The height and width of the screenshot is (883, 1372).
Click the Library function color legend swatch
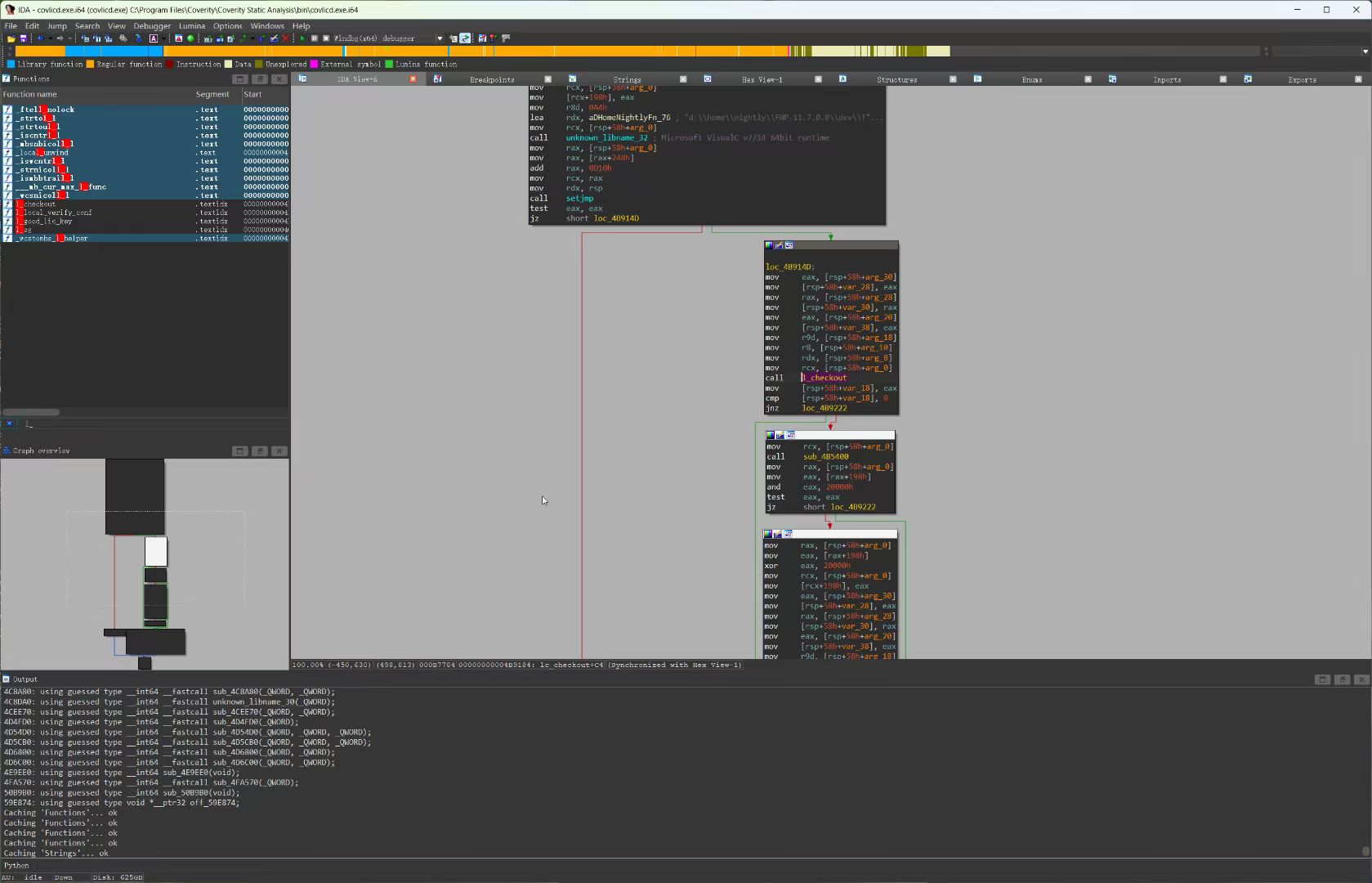(x=11, y=64)
